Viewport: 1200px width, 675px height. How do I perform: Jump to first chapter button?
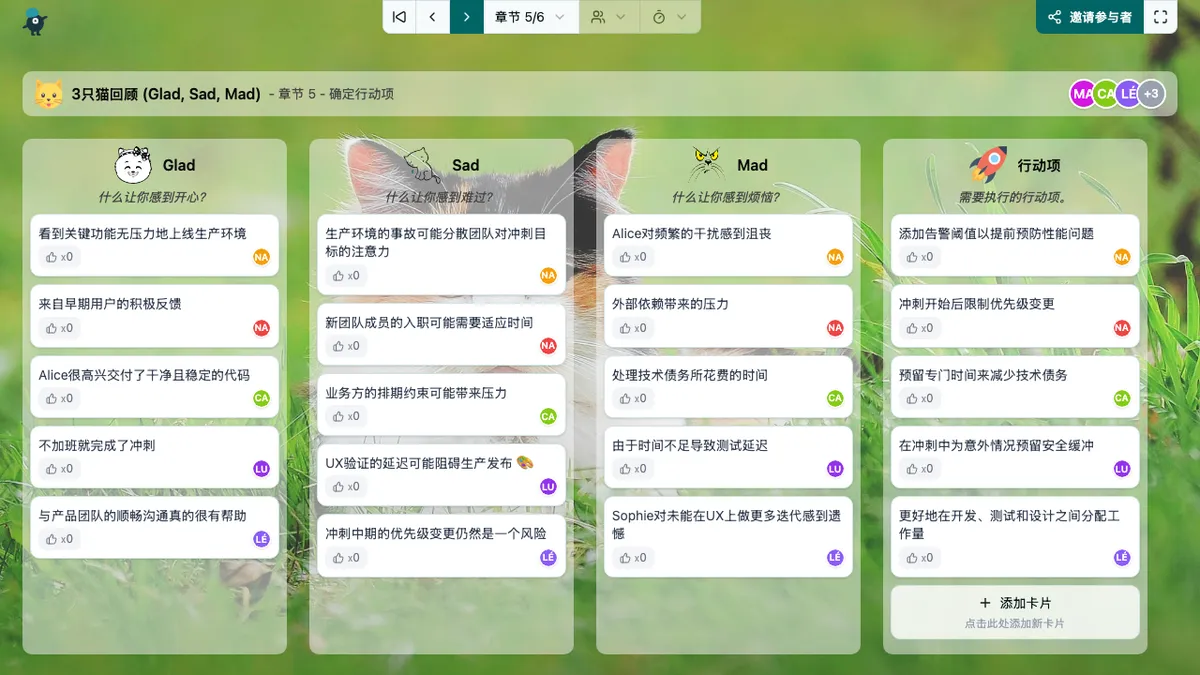coord(399,17)
